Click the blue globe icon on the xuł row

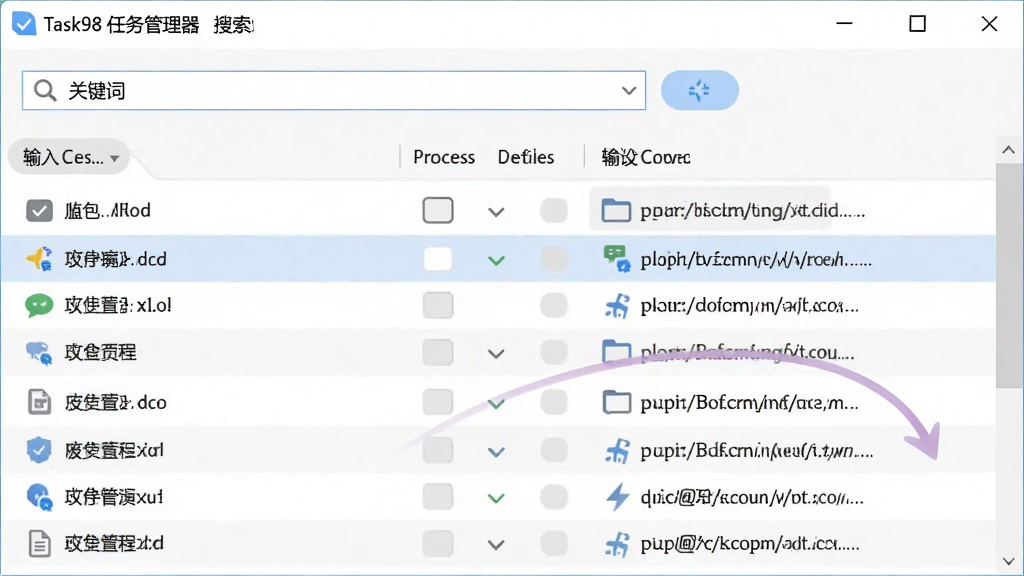(x=39, y=497)
